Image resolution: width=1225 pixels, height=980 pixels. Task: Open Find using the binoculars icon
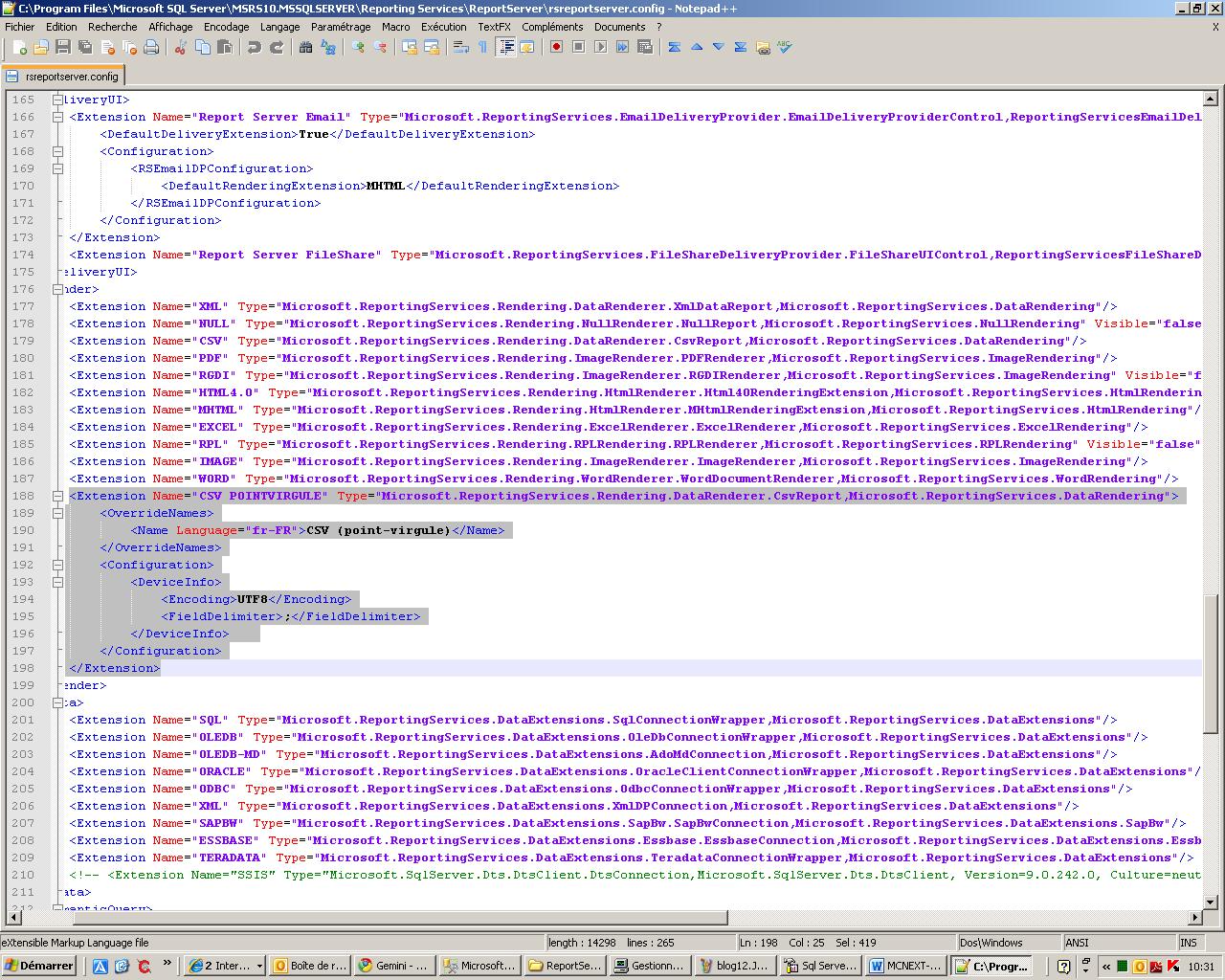(306, 47)
